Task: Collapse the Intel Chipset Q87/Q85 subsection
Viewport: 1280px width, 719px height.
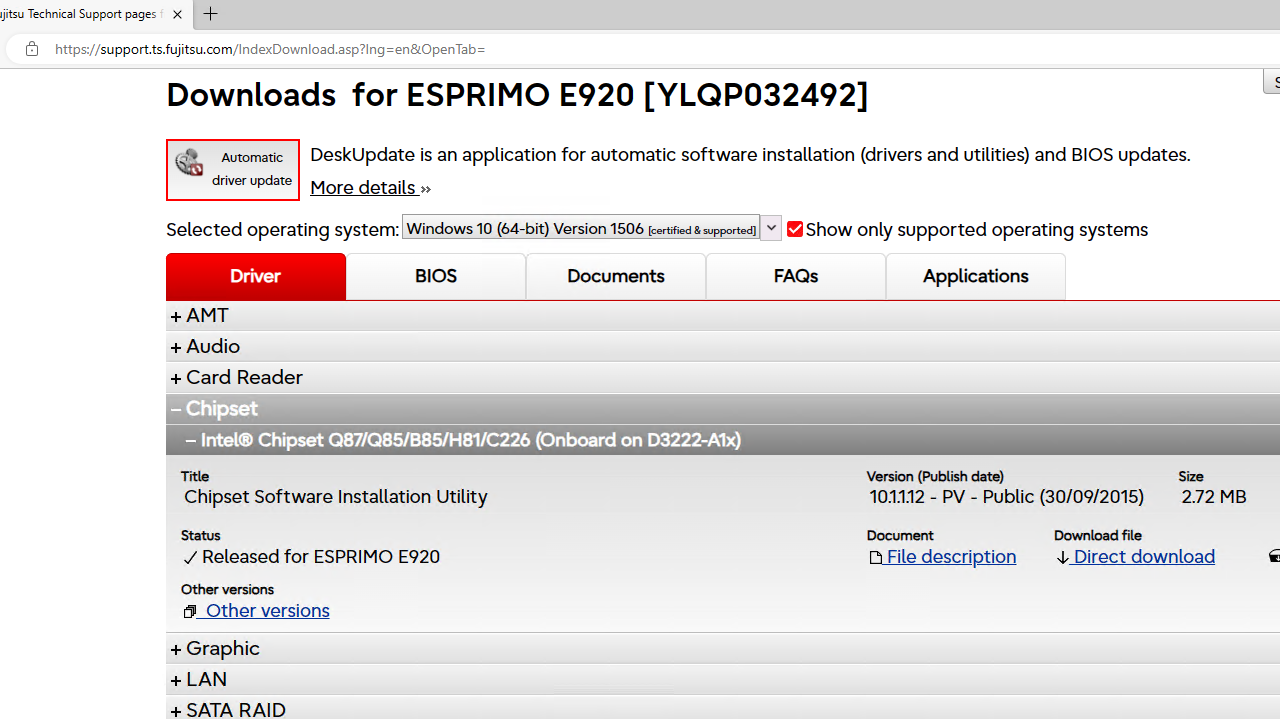Action: (723, 440)
